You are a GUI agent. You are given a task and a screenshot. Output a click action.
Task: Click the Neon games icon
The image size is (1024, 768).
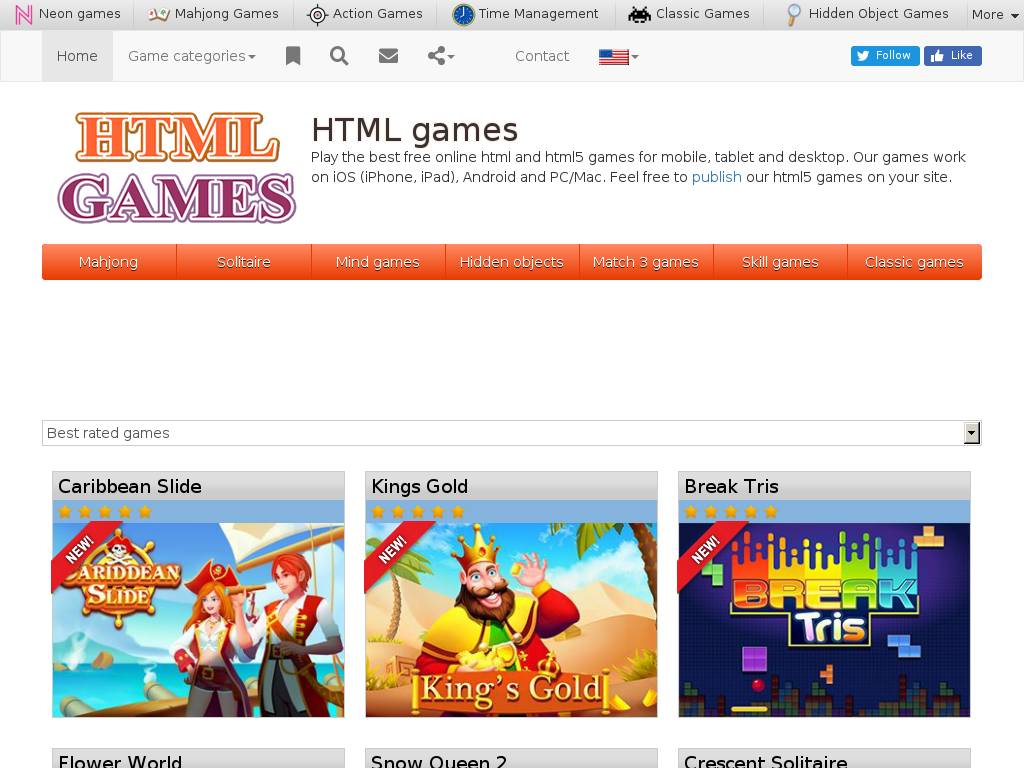tap(23, 14)
